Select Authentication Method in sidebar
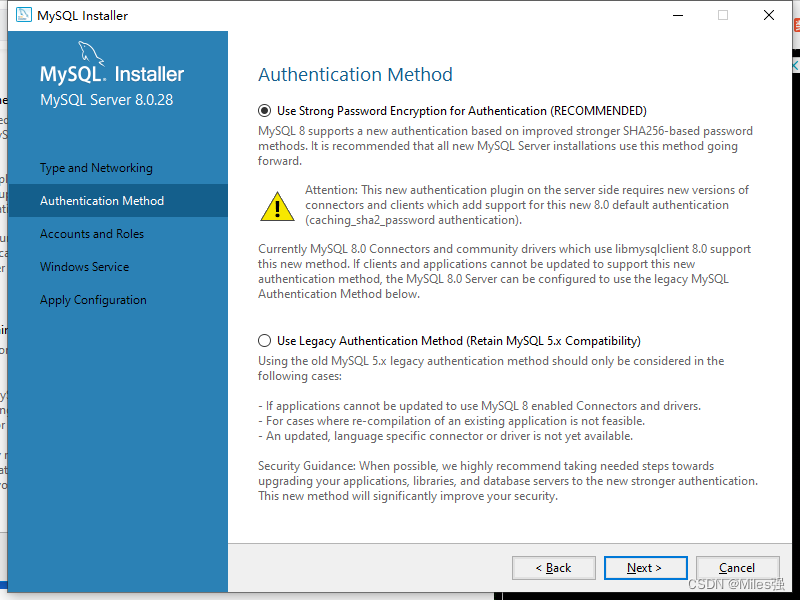This screenshot has width=800, height=600. [x=118, y=201]
